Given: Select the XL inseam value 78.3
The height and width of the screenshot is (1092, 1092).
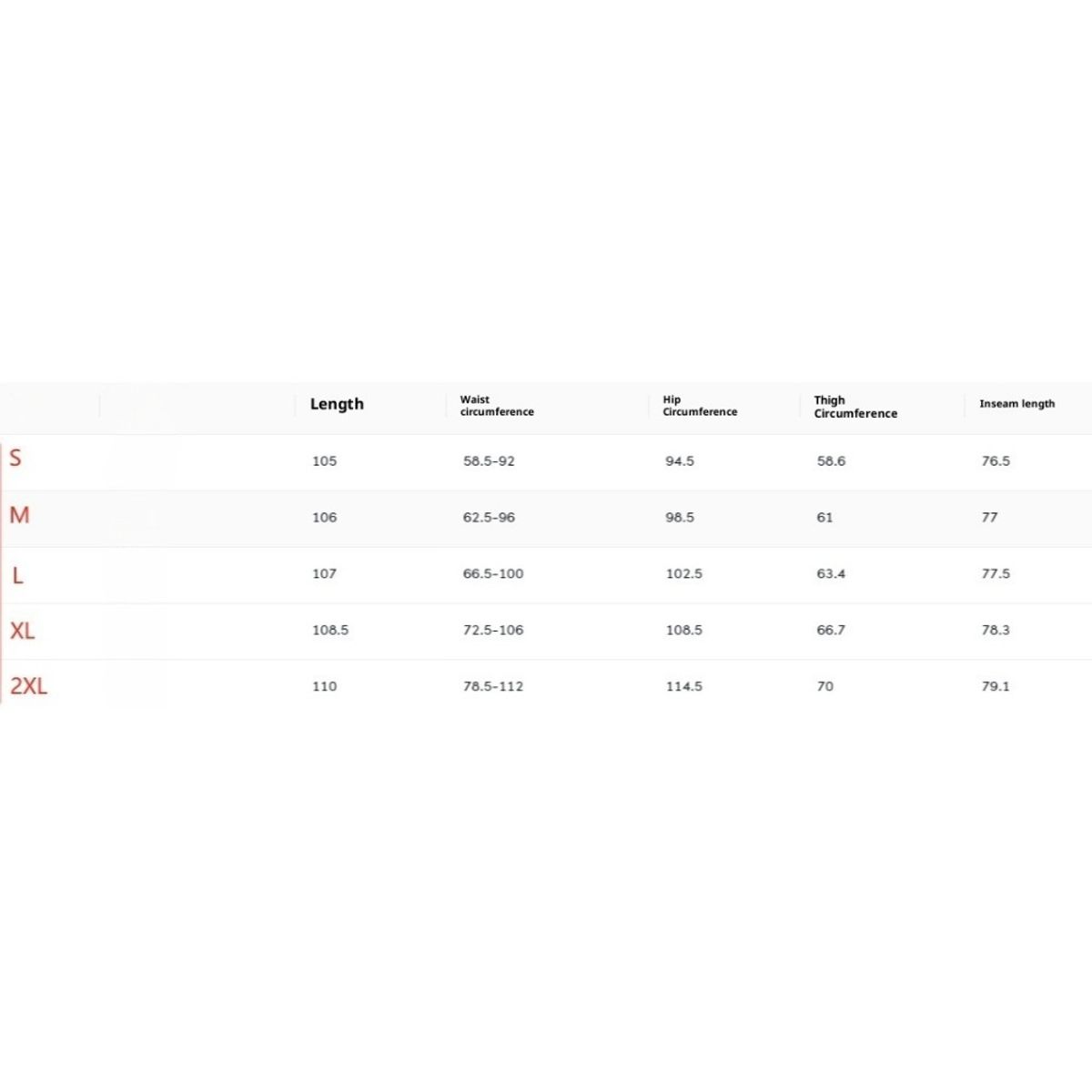Looking at the screenshot, I should [996, 631].
